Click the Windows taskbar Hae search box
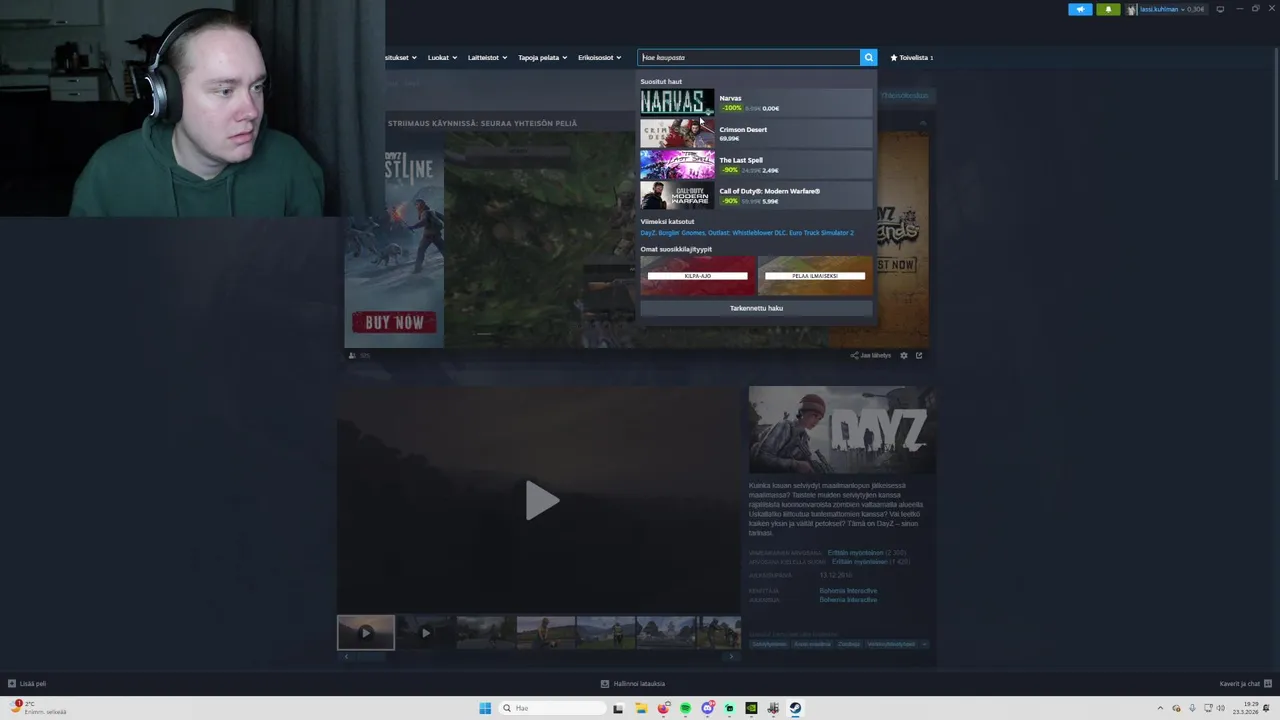Screen dimensions: 1280x720 (552, 708)
